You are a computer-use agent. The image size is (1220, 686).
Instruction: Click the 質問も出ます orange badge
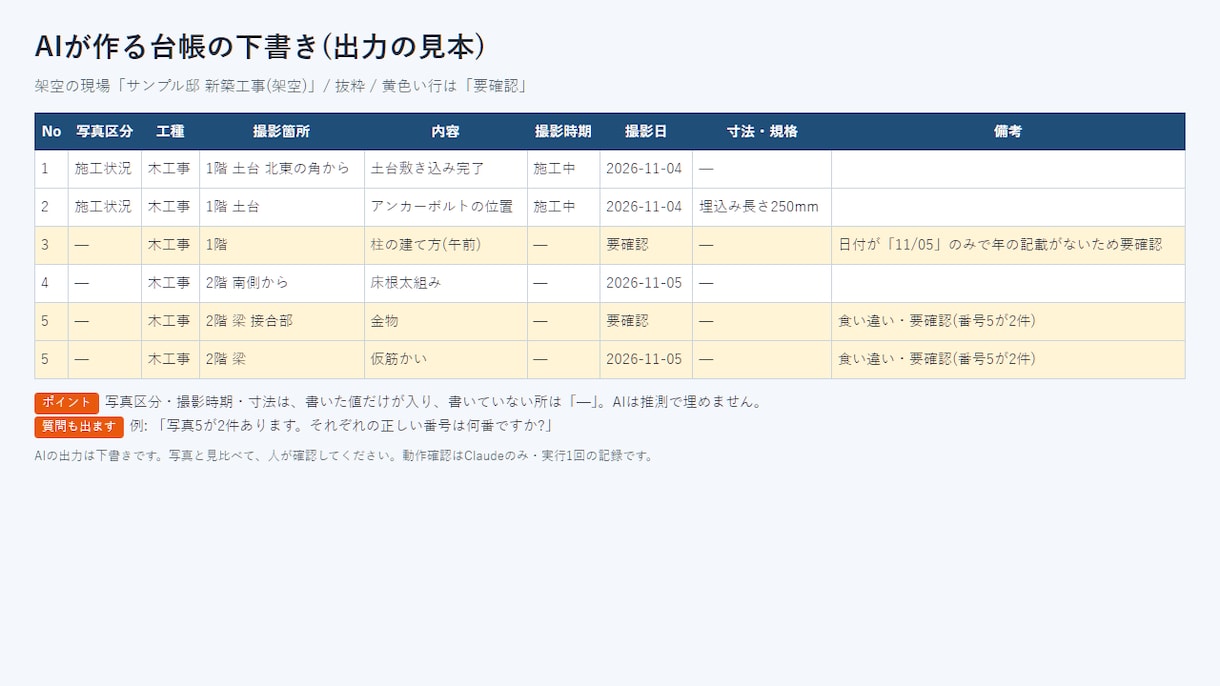click(x=79, y=427)
